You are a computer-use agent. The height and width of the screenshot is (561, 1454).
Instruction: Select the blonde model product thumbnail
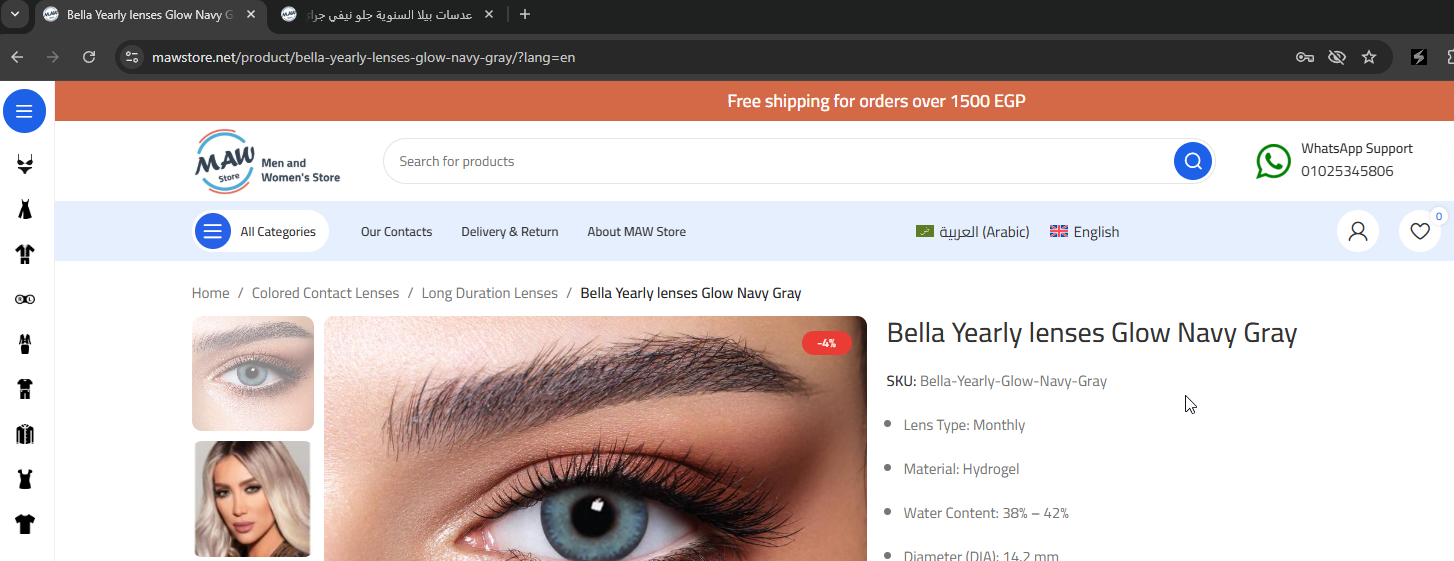click(x=253, y=499)
